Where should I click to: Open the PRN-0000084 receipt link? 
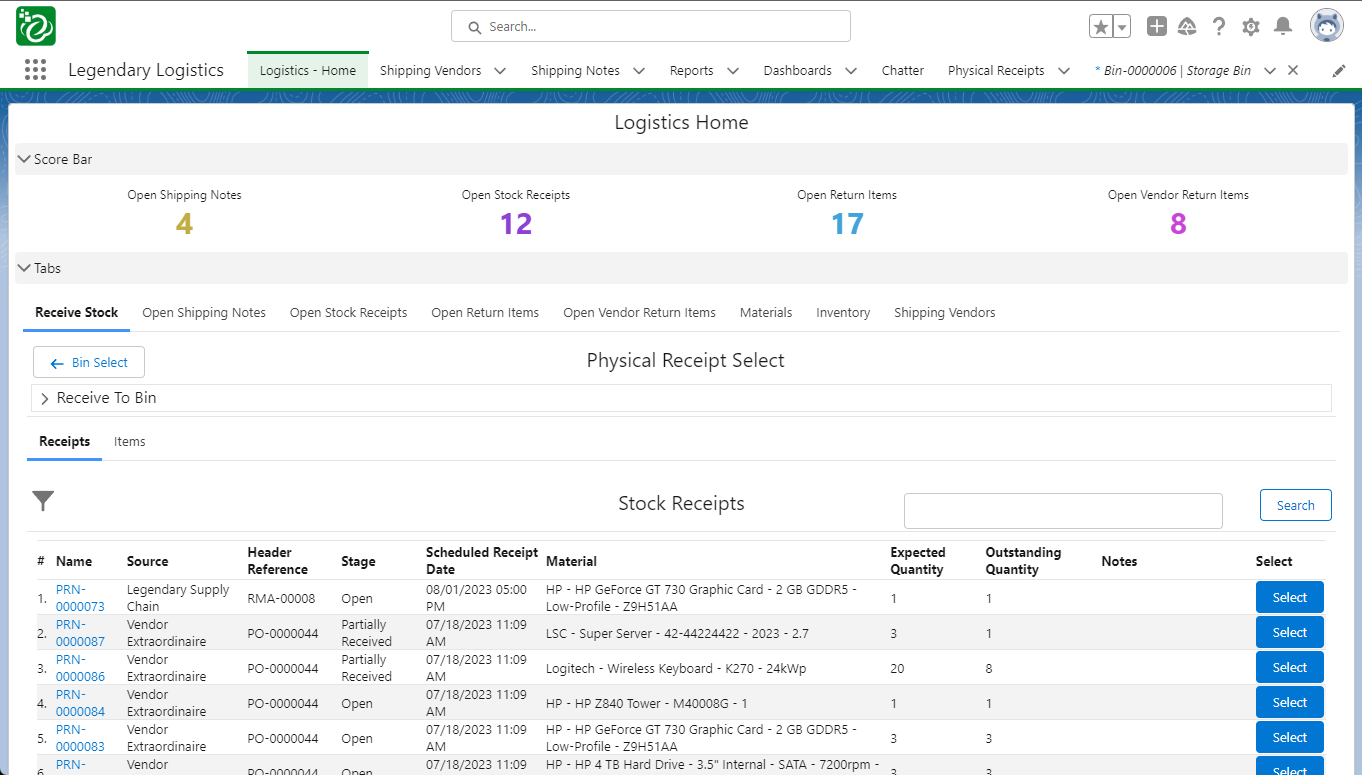point(80,703)
